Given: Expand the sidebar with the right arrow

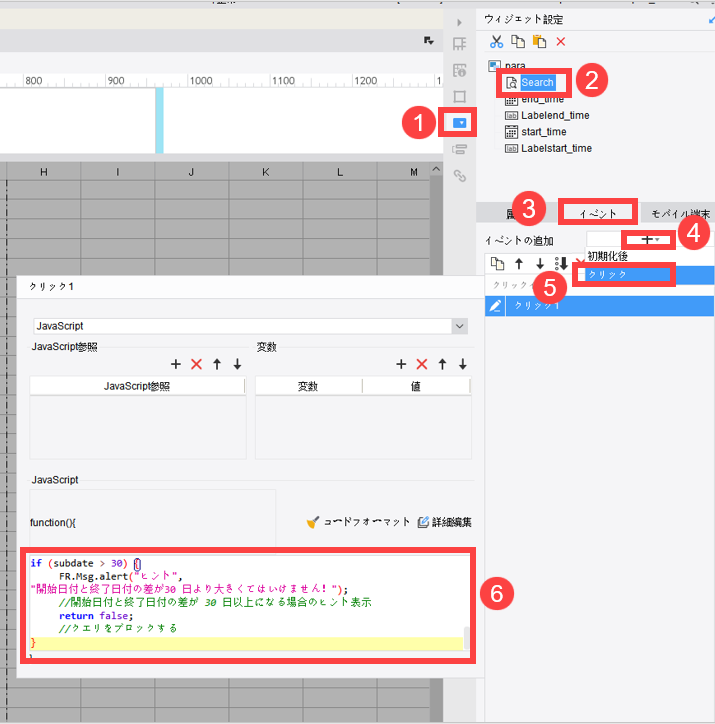Looking at the screenshot, I should pos(459,23).
